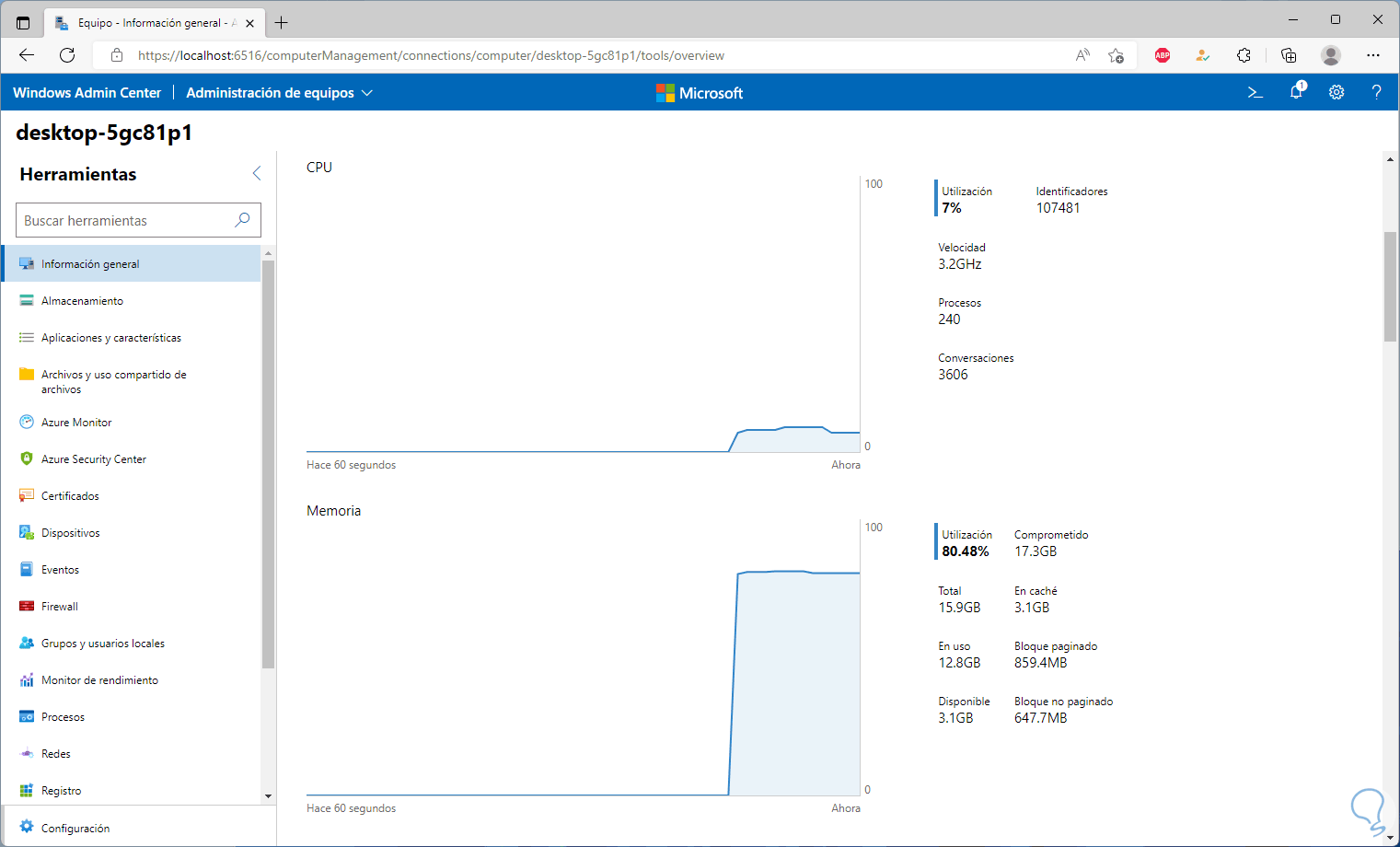Click the Buscar herramientas search field
1400x847 pixels.
[124, 221]
